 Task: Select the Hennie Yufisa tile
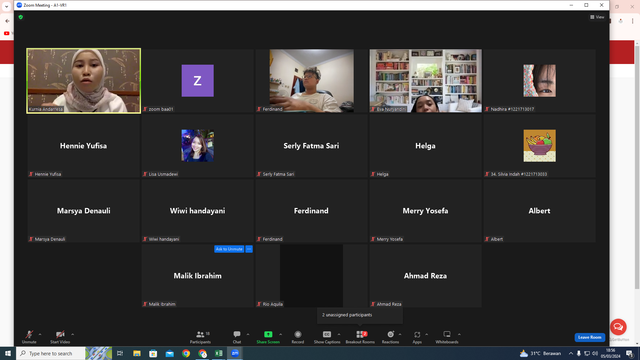(x=84, y=146)
